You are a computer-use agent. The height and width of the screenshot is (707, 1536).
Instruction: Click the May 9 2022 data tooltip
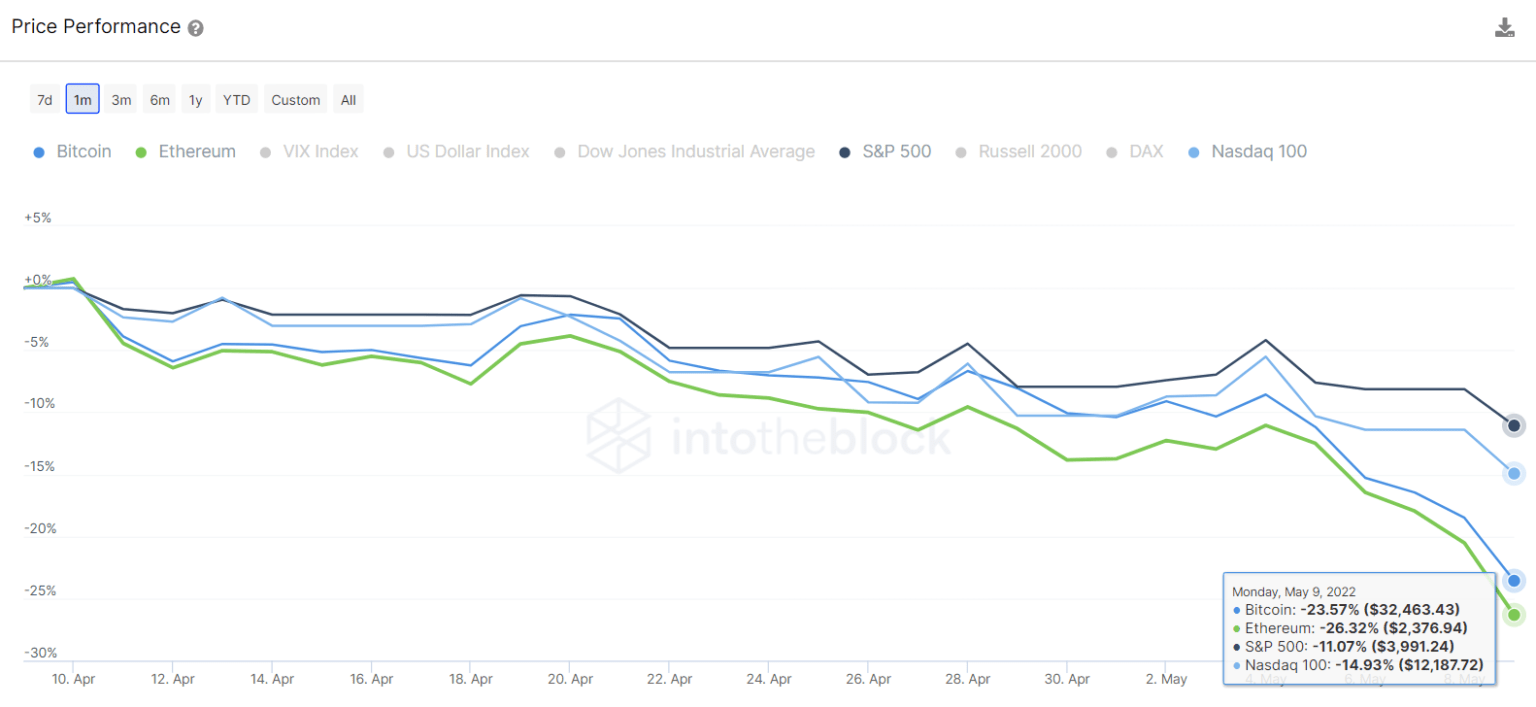1357,628
